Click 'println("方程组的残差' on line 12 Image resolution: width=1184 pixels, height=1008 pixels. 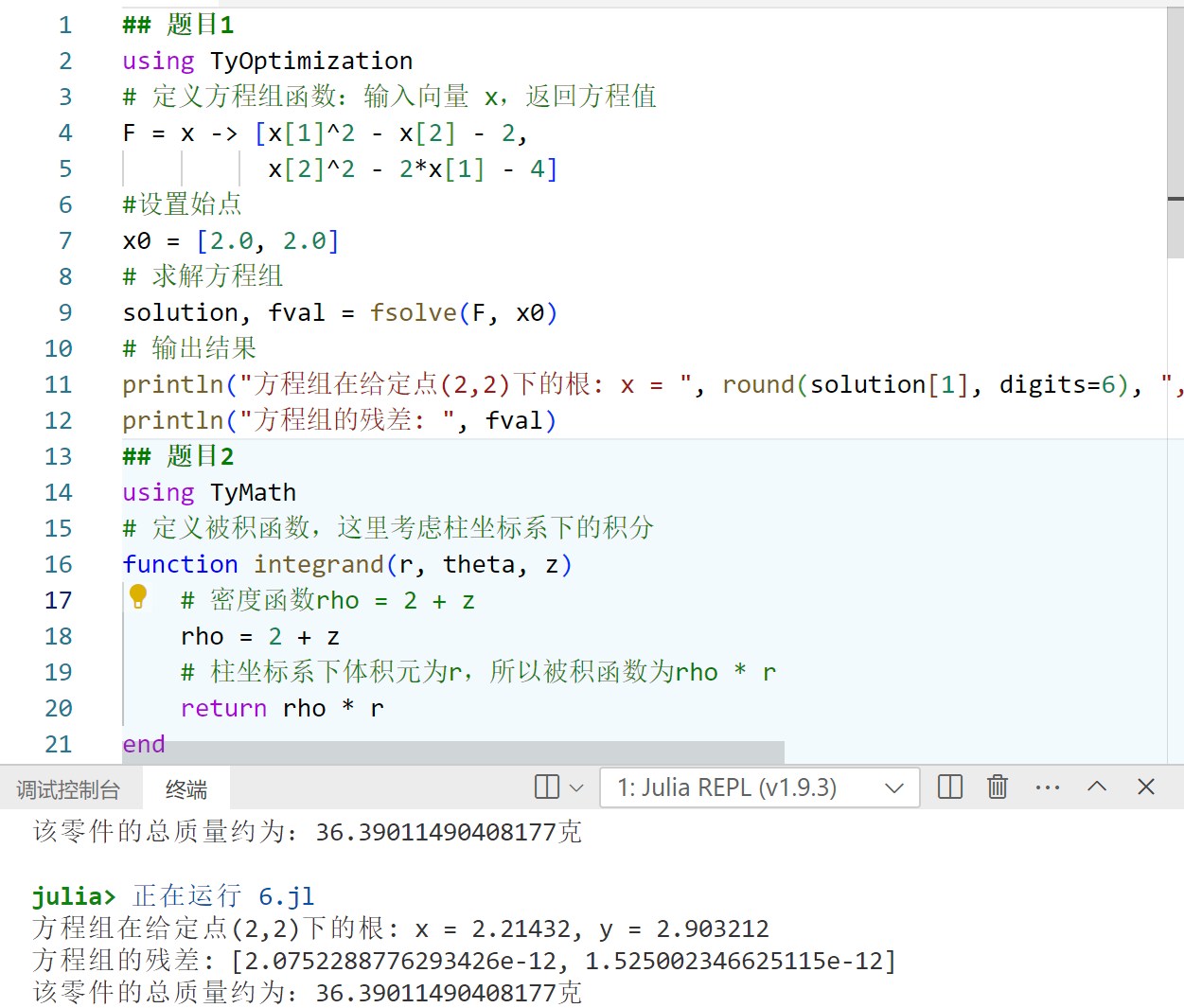(x=267, y=420)
